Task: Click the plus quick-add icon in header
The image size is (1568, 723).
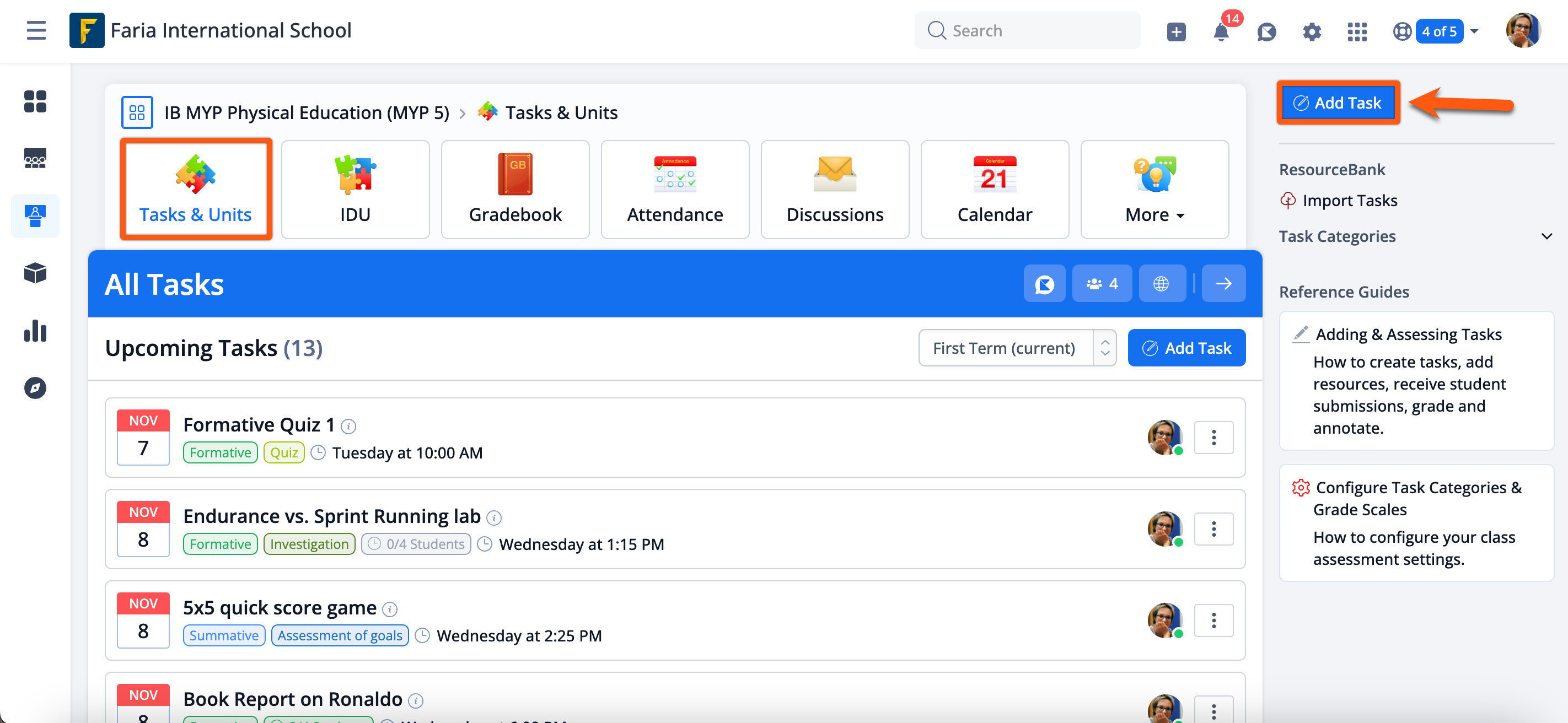Action: [1176, 31]
